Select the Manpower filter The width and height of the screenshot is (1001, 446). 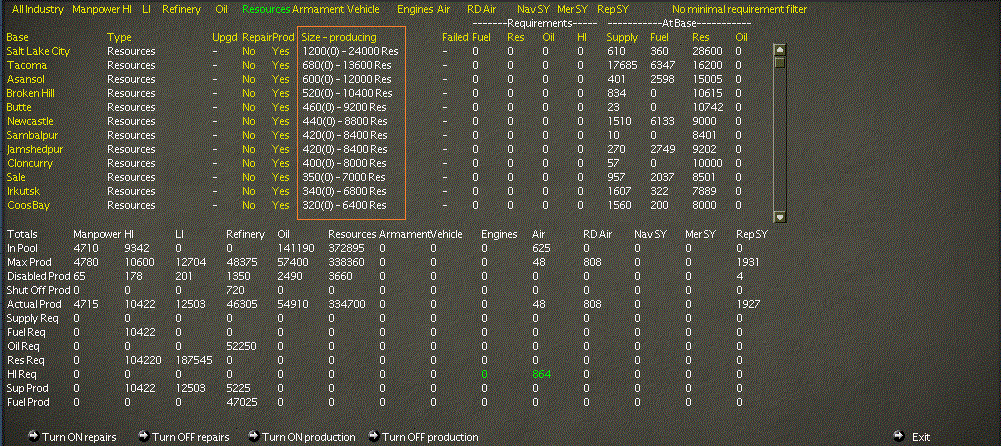tap(98, 10)
